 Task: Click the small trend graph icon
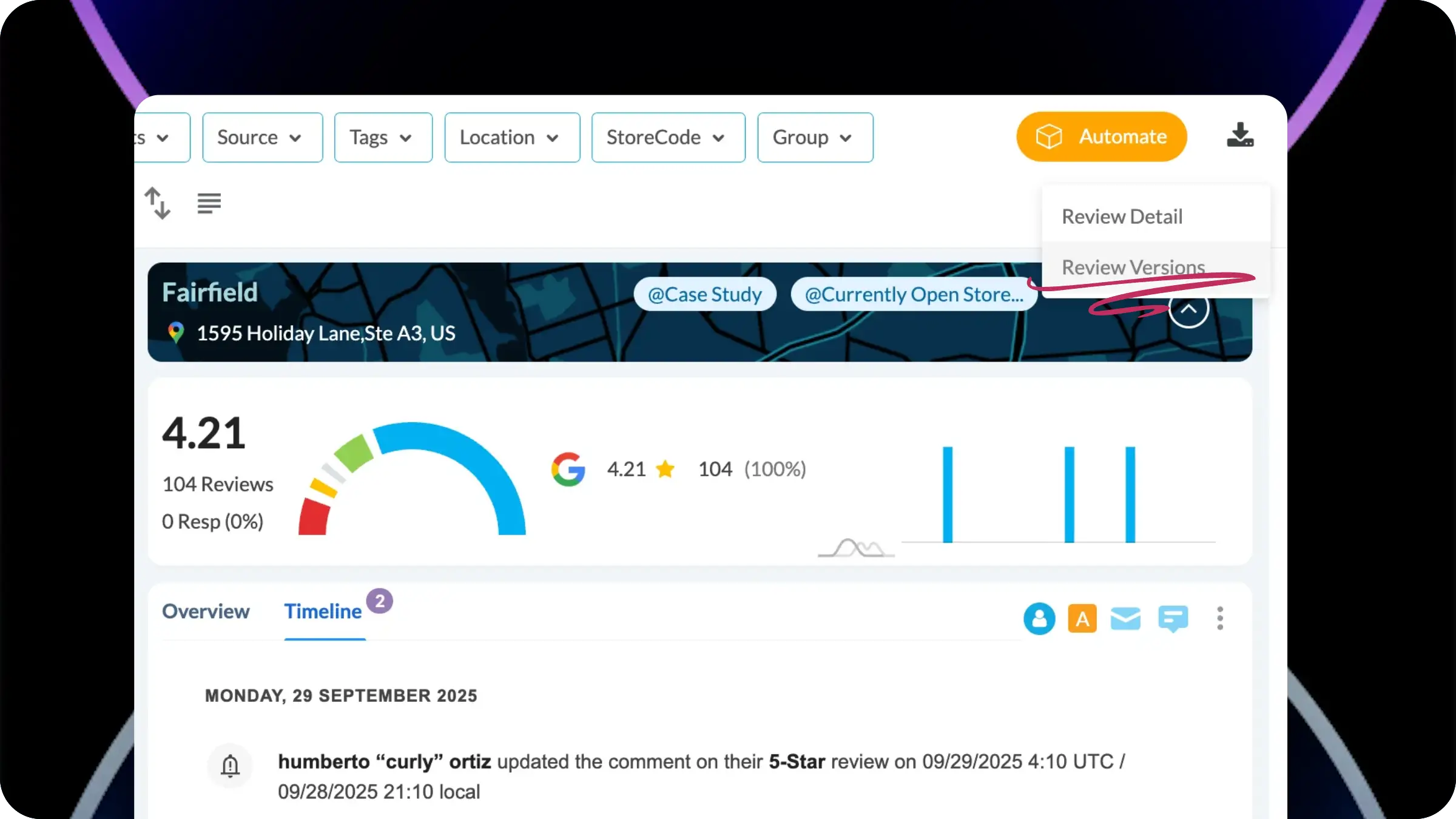click(x=856, y=548)
